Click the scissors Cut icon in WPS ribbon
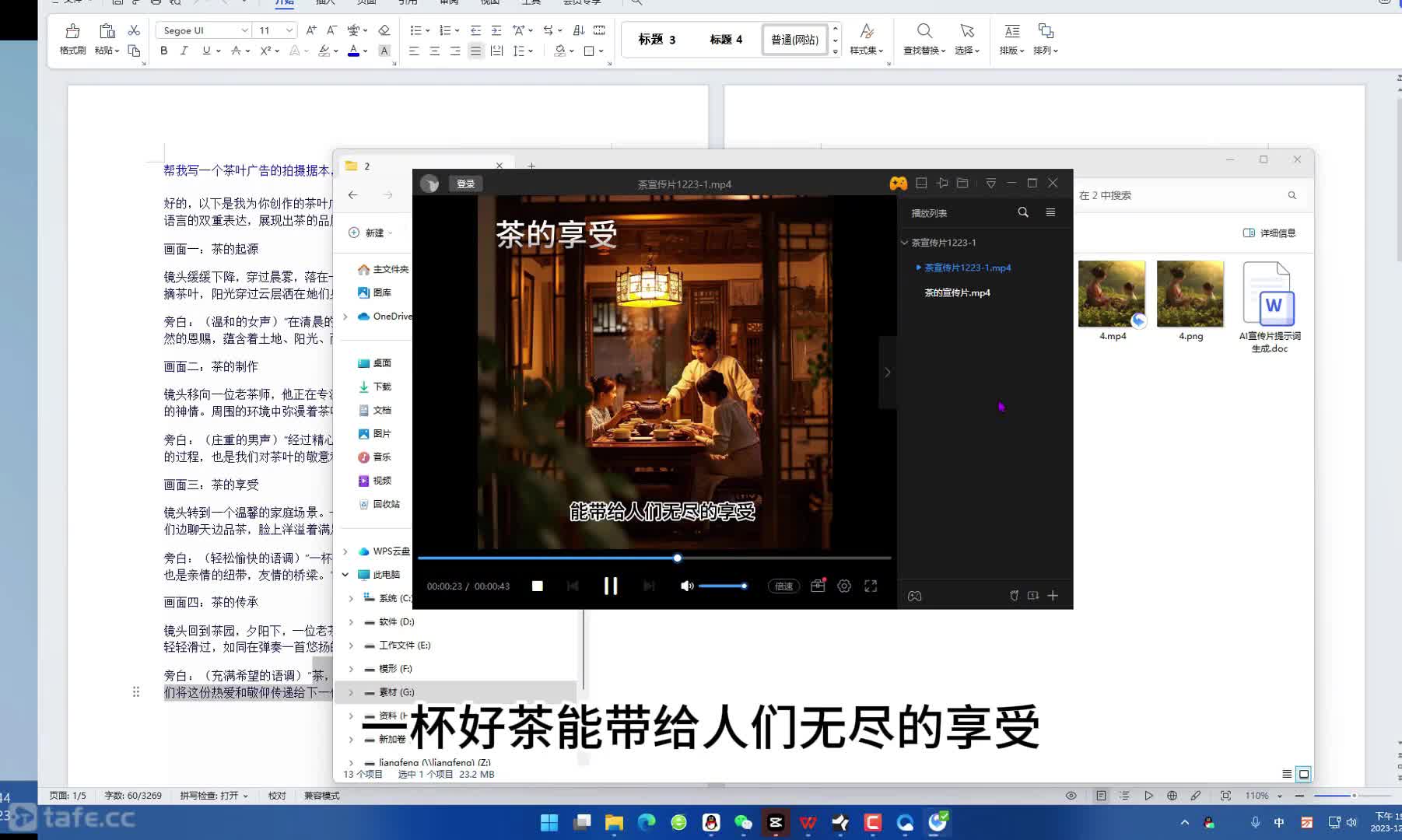The width and height of the screenshot is (1402, 840). [134, 30]
